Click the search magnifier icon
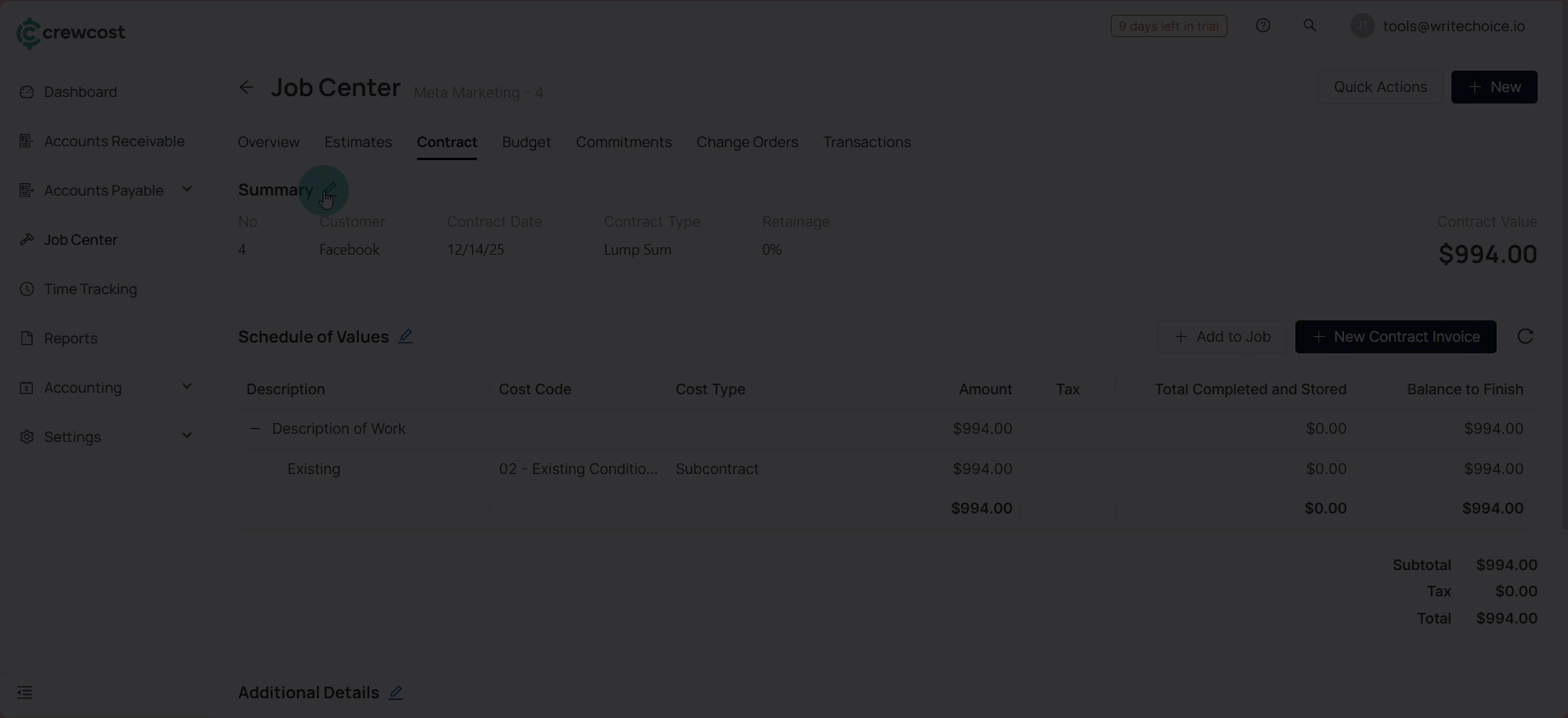 click(x=1309, y=26)
